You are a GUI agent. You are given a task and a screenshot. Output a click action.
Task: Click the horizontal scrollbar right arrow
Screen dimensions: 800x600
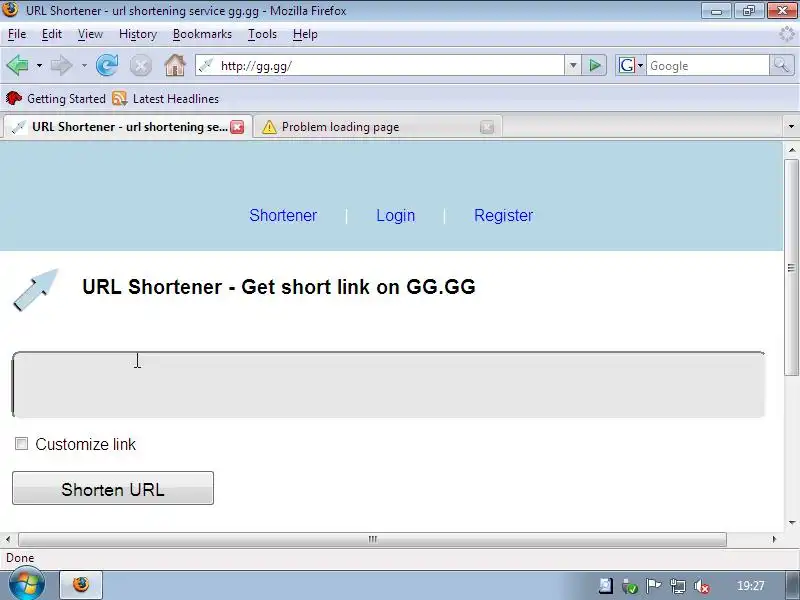pos(774,539)
